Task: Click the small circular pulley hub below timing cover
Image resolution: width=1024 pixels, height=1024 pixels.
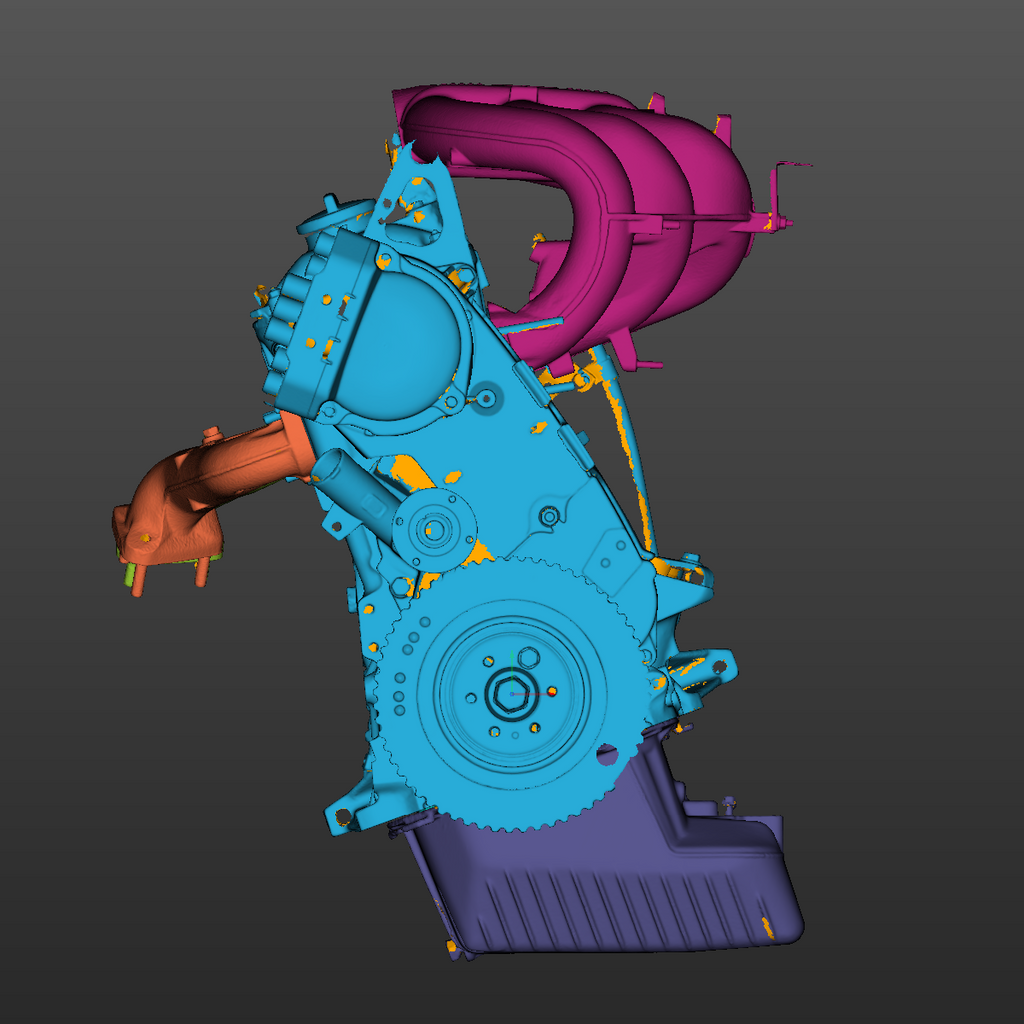Action: [434, 530]
